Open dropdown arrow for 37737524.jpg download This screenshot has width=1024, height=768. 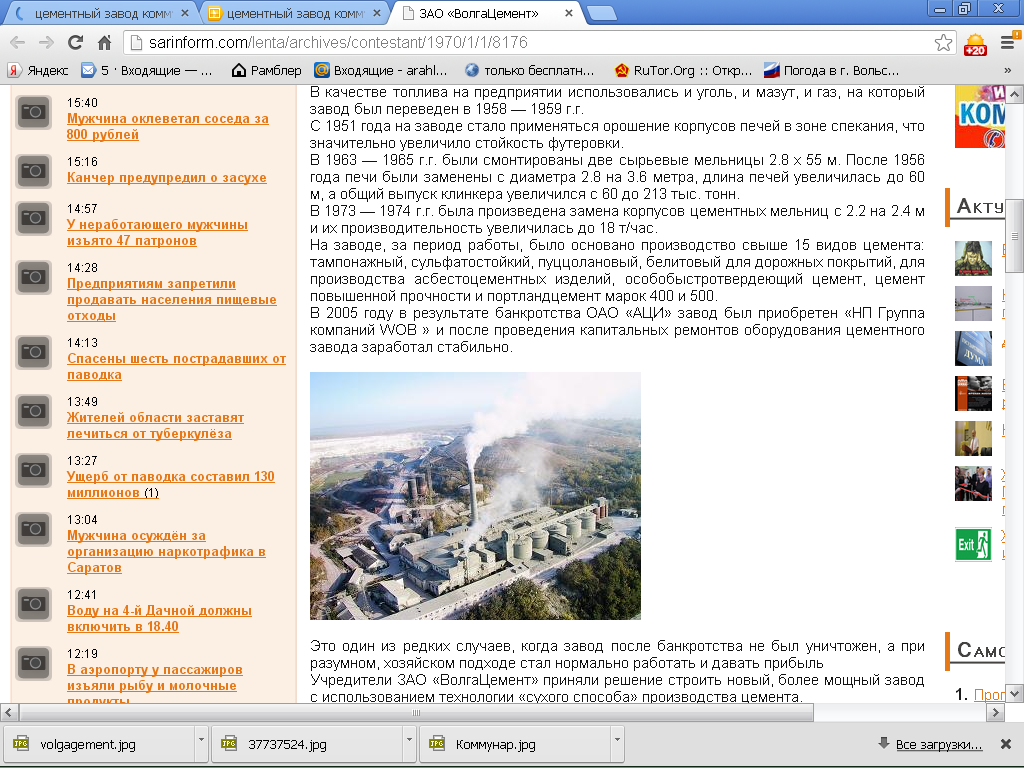click(408, 744)
